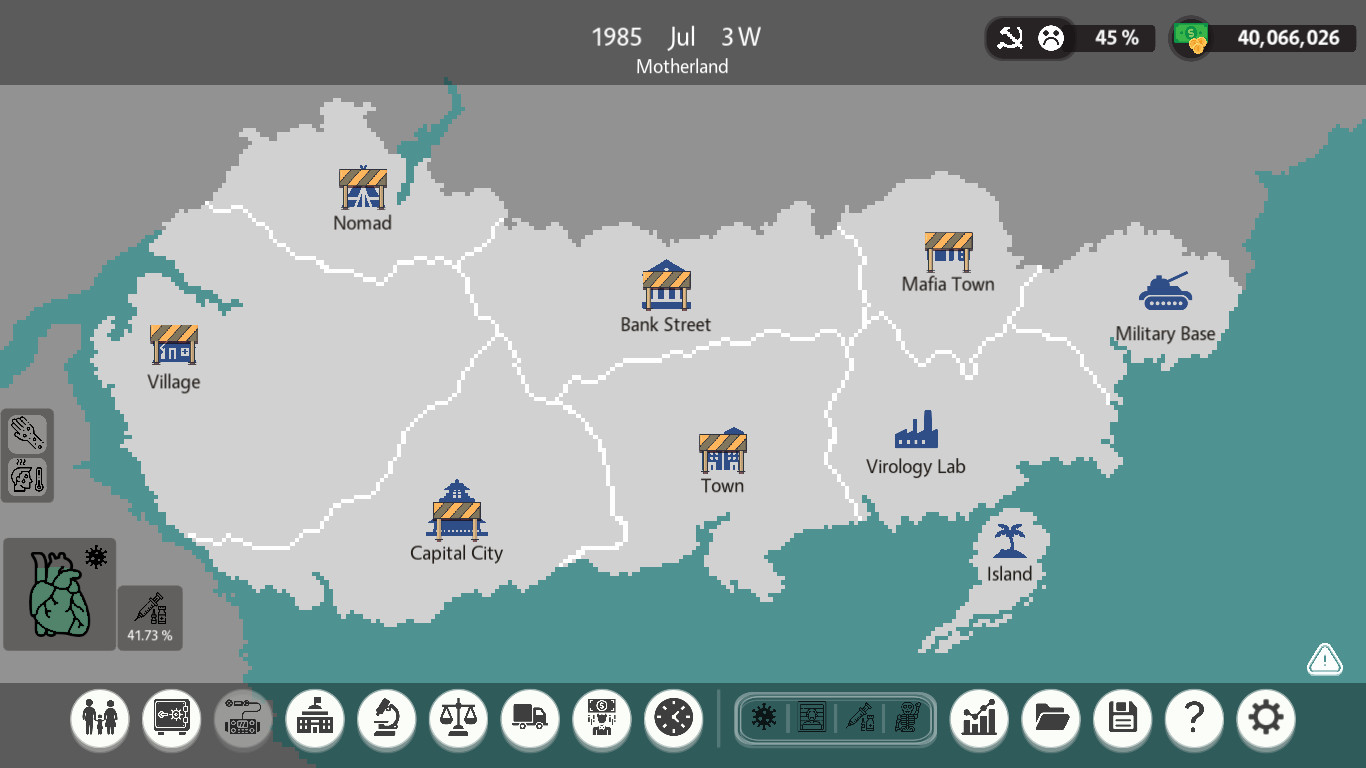Screen dimensions: 1366x768
Task: Click the justice scales icon
Action: tap(459, 718)
